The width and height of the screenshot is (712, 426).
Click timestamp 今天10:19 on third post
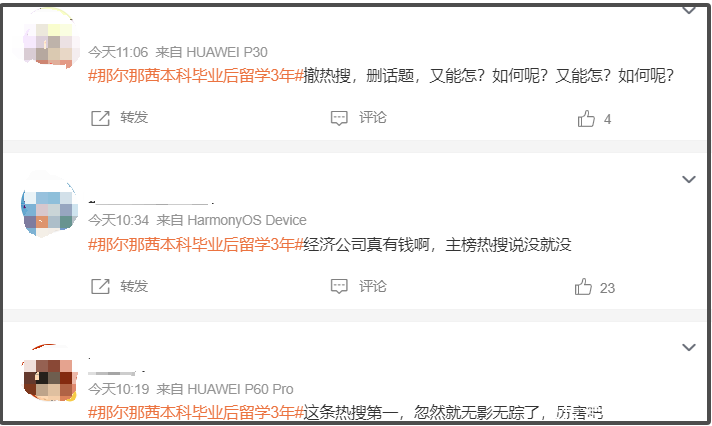(x=119, y=389)
